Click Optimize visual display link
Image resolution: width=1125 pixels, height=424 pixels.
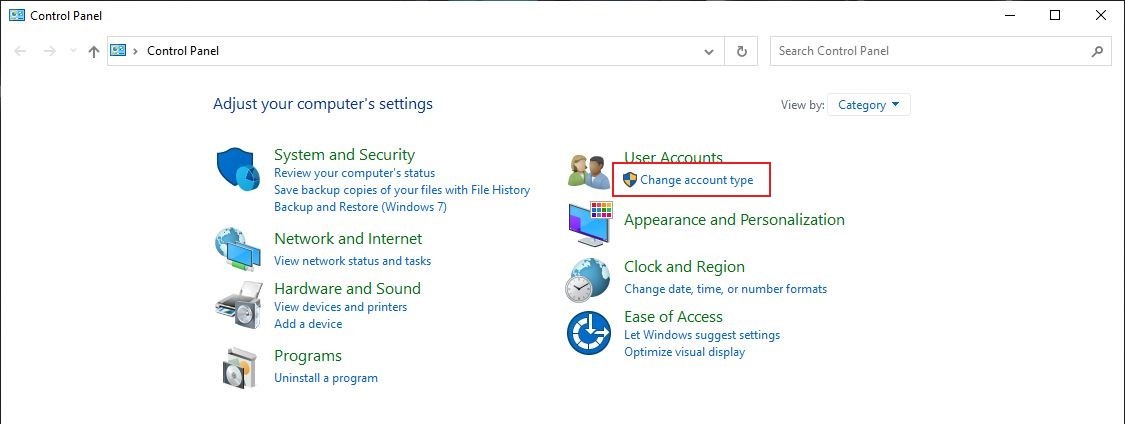(684, 352)
